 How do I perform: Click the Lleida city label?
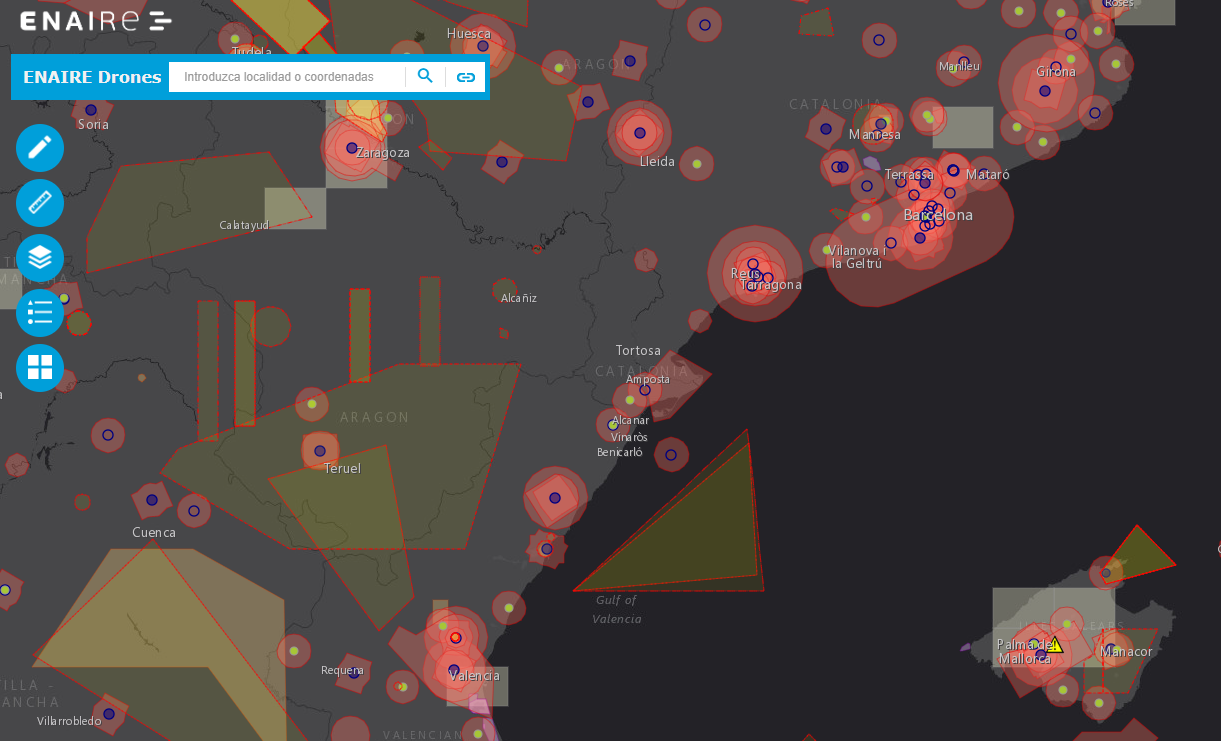point(657,161)
